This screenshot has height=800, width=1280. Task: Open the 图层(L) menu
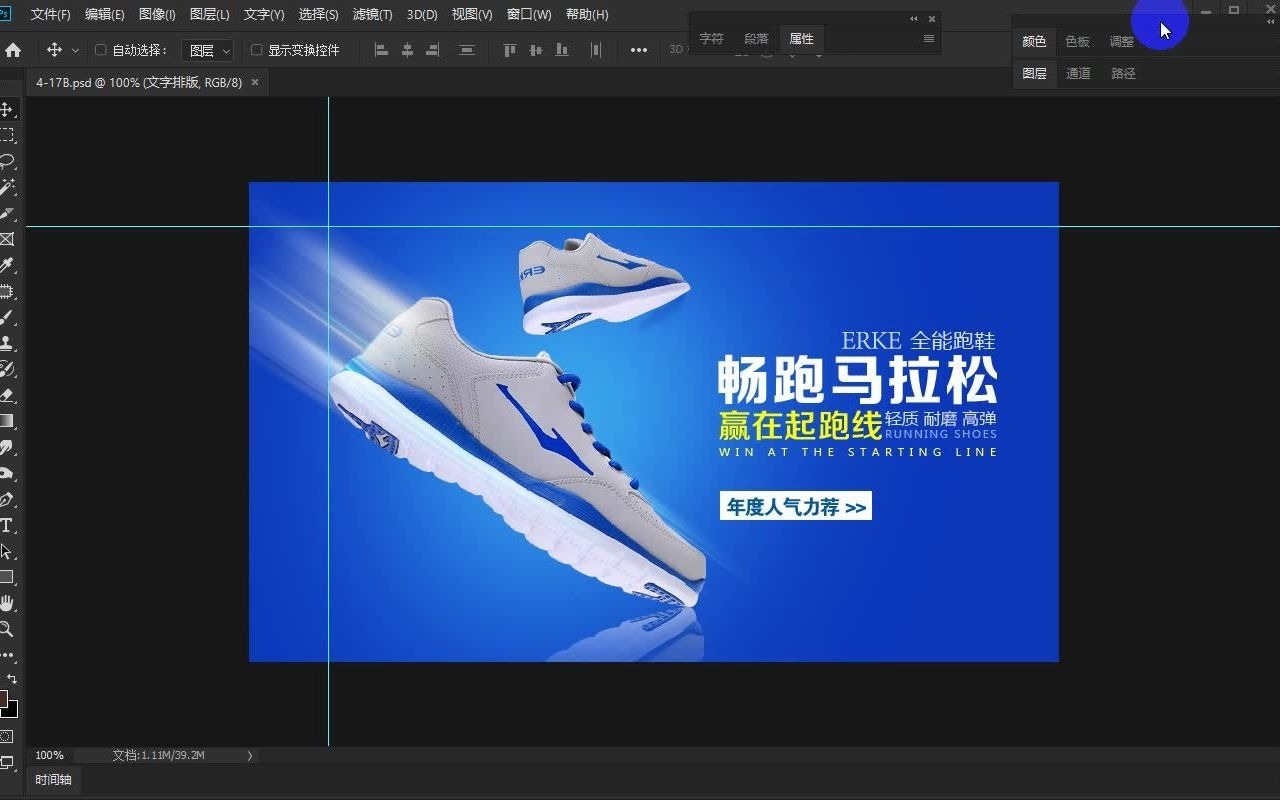click(x=209, y=15)
